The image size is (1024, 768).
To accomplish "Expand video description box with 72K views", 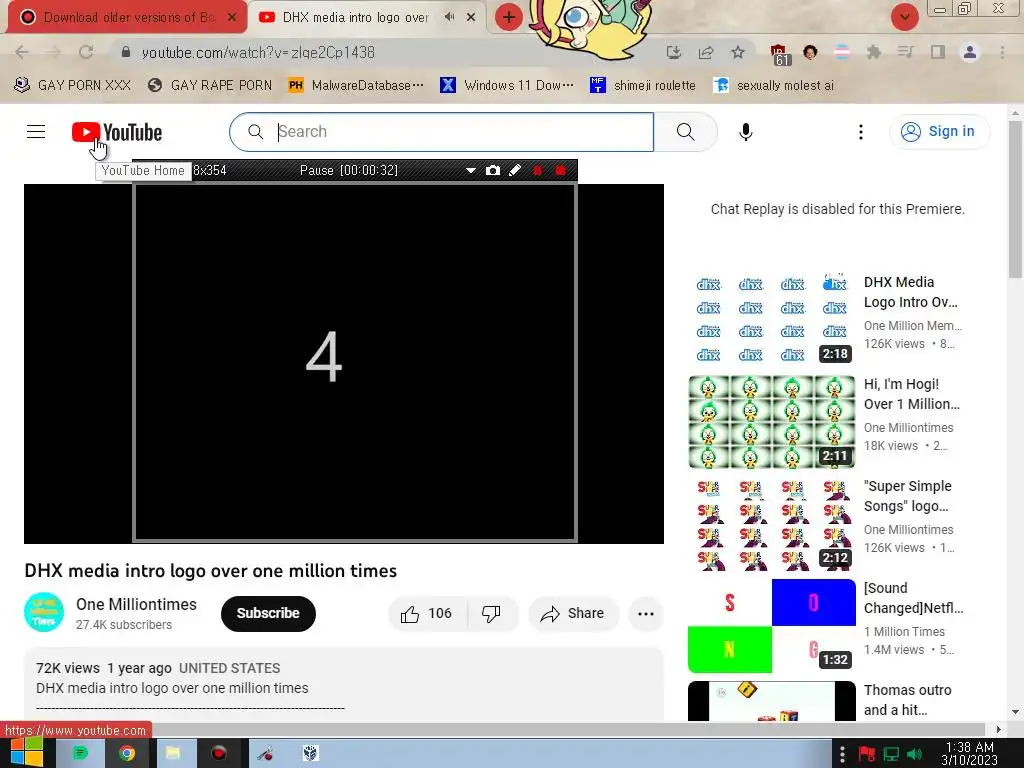I will [344, 684].
